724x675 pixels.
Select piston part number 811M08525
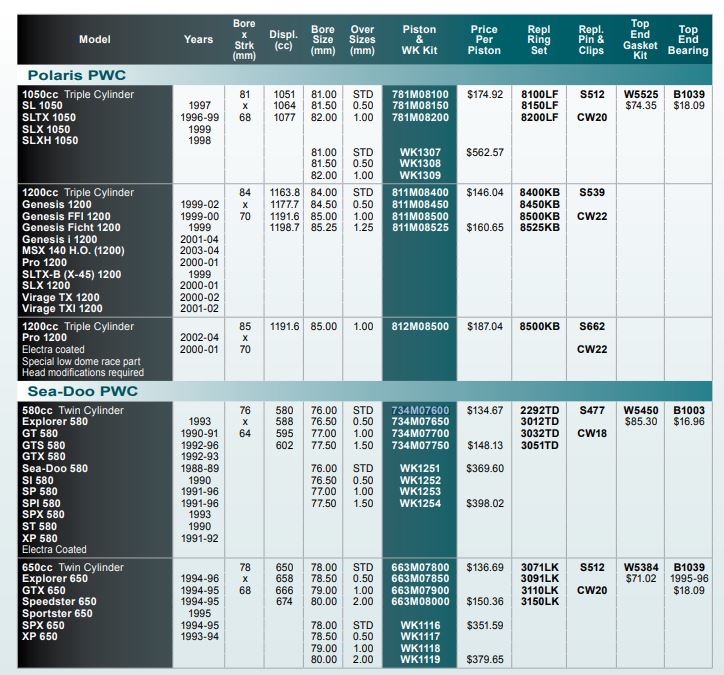(x=420, y=227)
